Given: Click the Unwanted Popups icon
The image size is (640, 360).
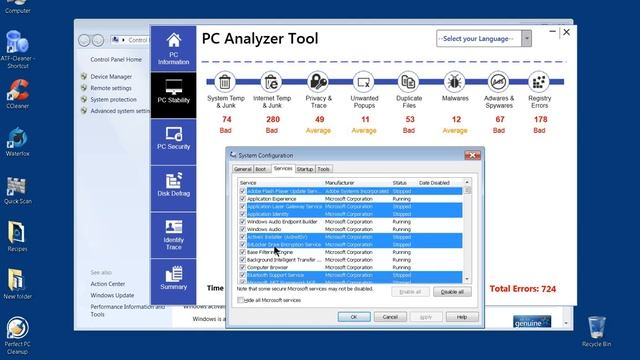Looking at the screenshot, I should (x=364, y=82).
